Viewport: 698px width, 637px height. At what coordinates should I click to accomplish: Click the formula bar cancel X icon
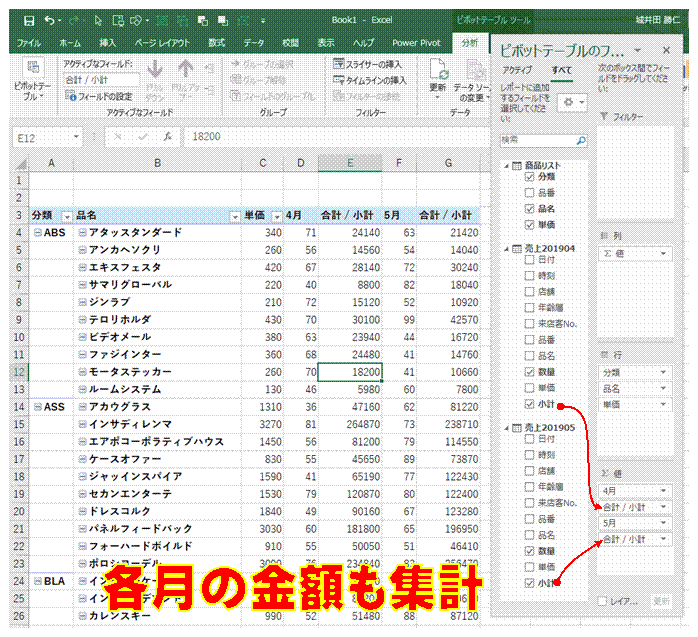[x=118, y=137]
